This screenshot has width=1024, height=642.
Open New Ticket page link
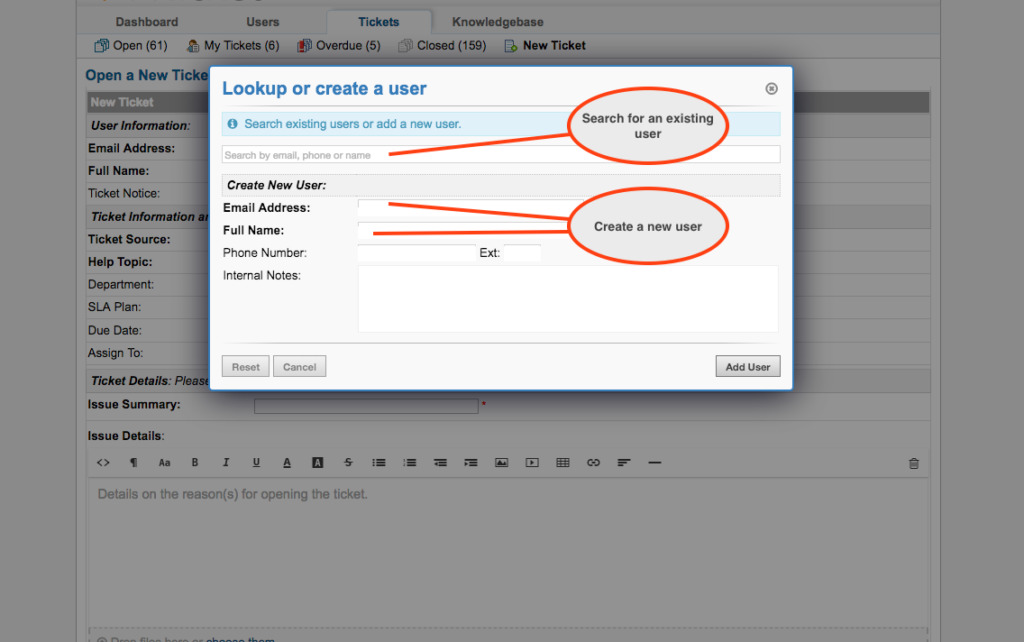pyautogui.click(x=545, y=45)
